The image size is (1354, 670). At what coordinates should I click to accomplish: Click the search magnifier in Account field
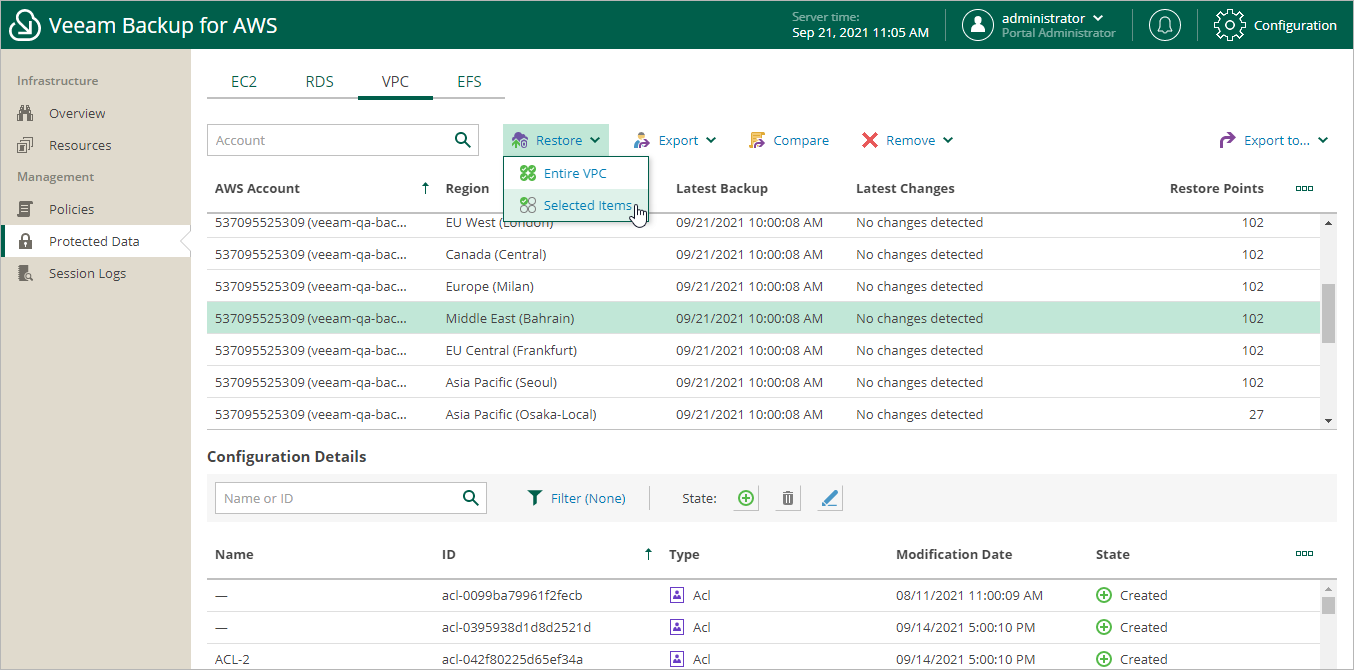463,140
